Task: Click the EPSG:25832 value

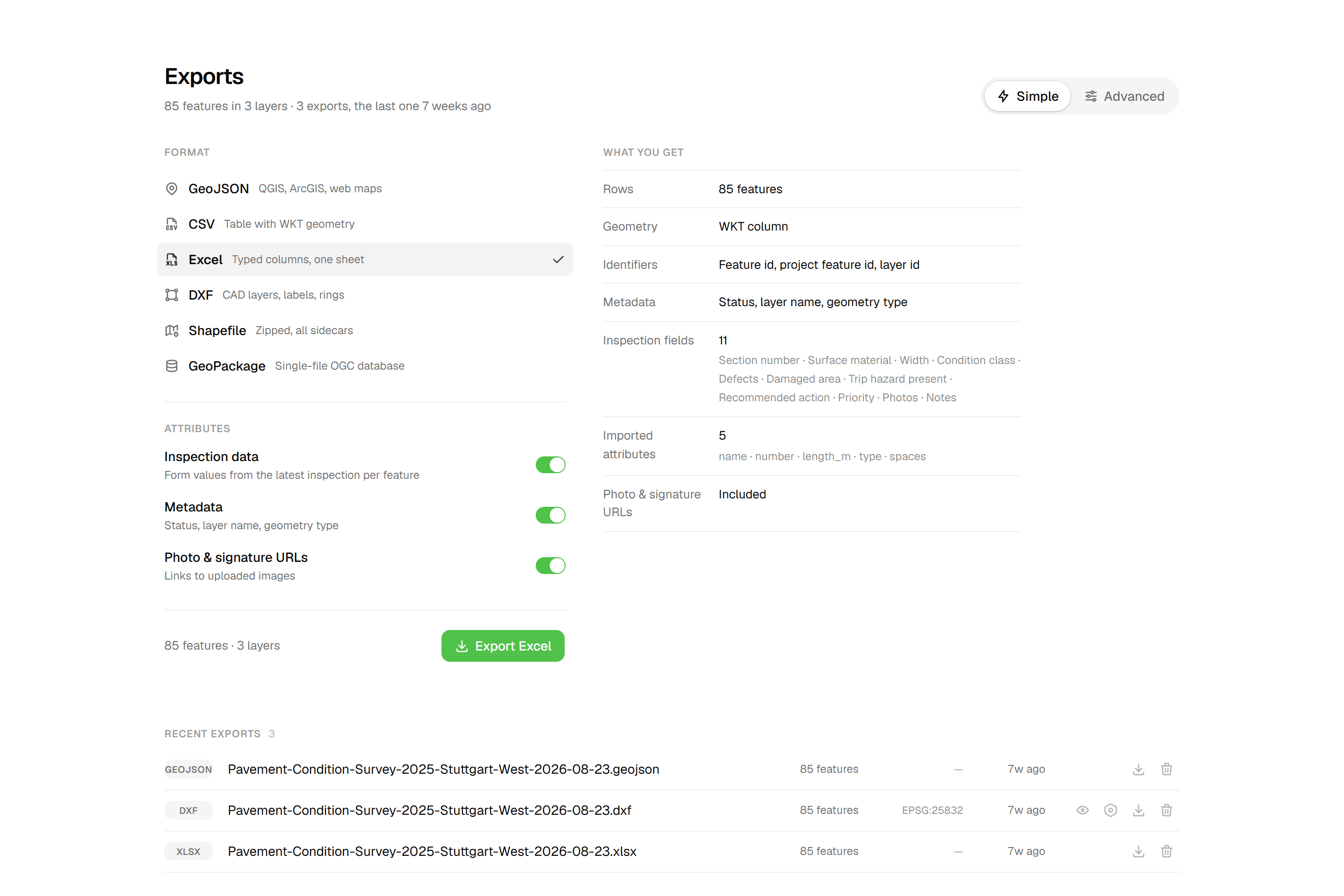Action: coord(932,810)
